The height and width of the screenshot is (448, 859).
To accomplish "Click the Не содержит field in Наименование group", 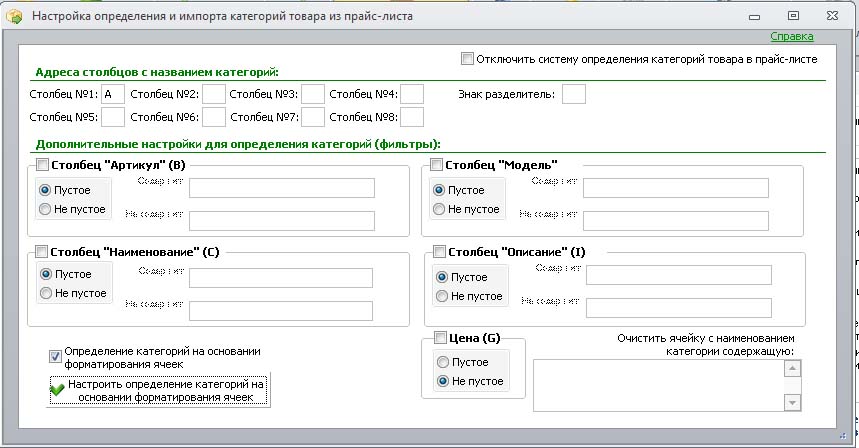I will [280, 311].
